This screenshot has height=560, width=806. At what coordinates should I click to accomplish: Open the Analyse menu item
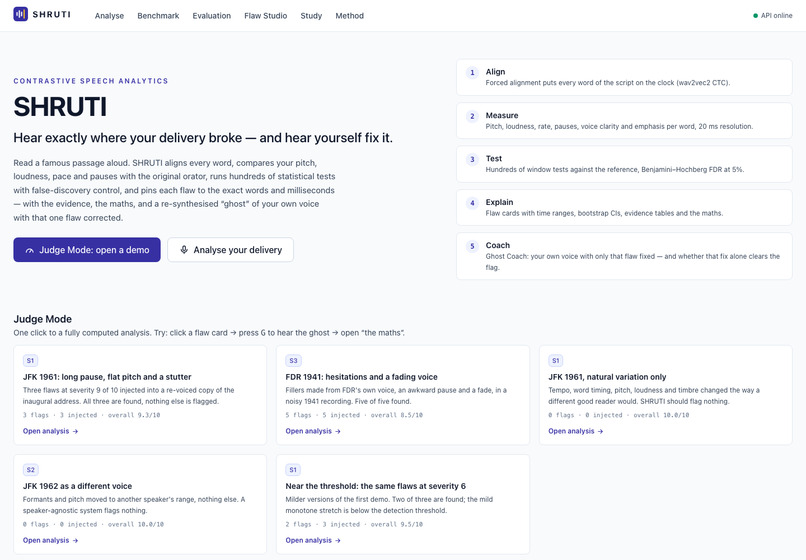[x=109, y=16]
